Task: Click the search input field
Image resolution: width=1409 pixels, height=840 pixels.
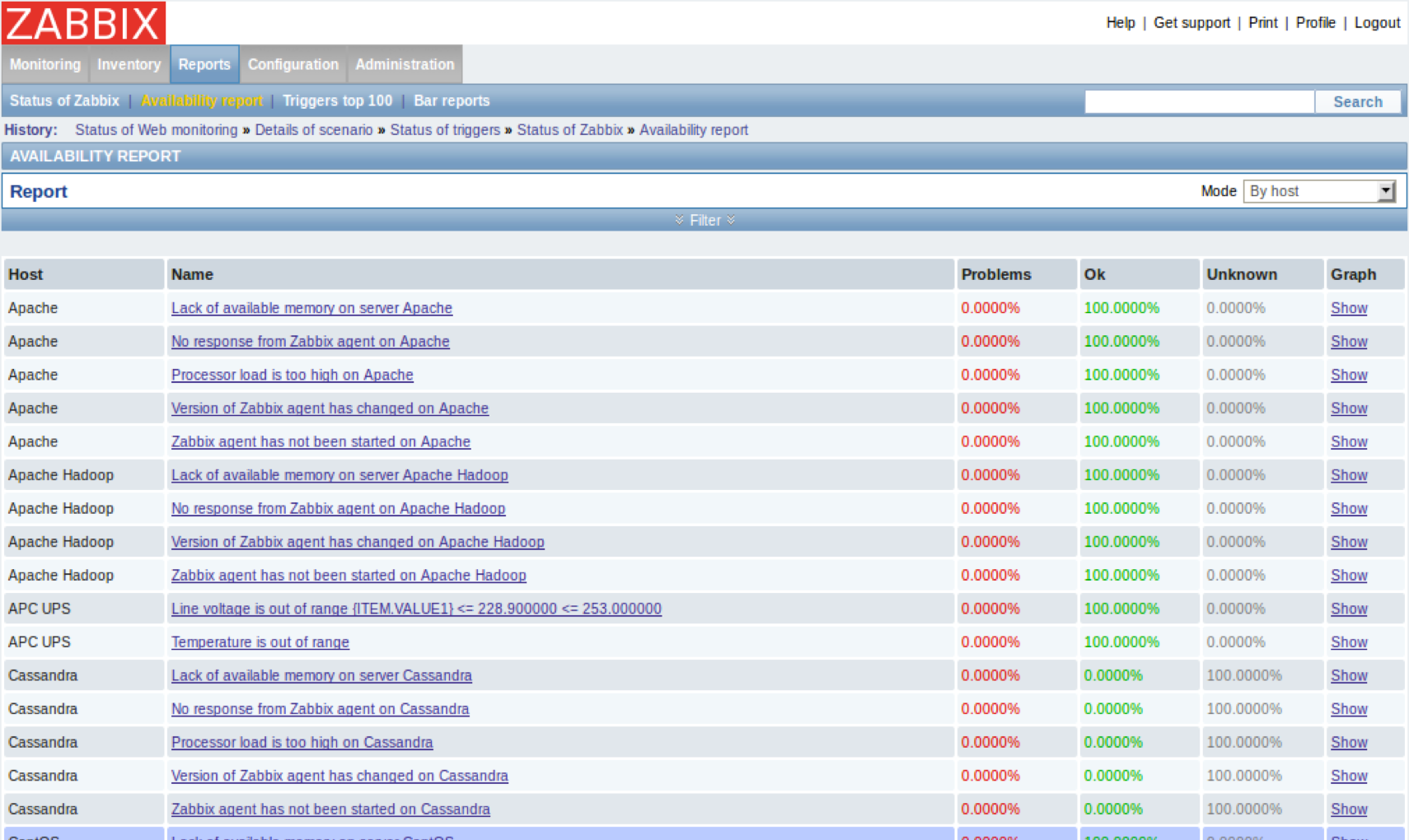Action: 1199,101
